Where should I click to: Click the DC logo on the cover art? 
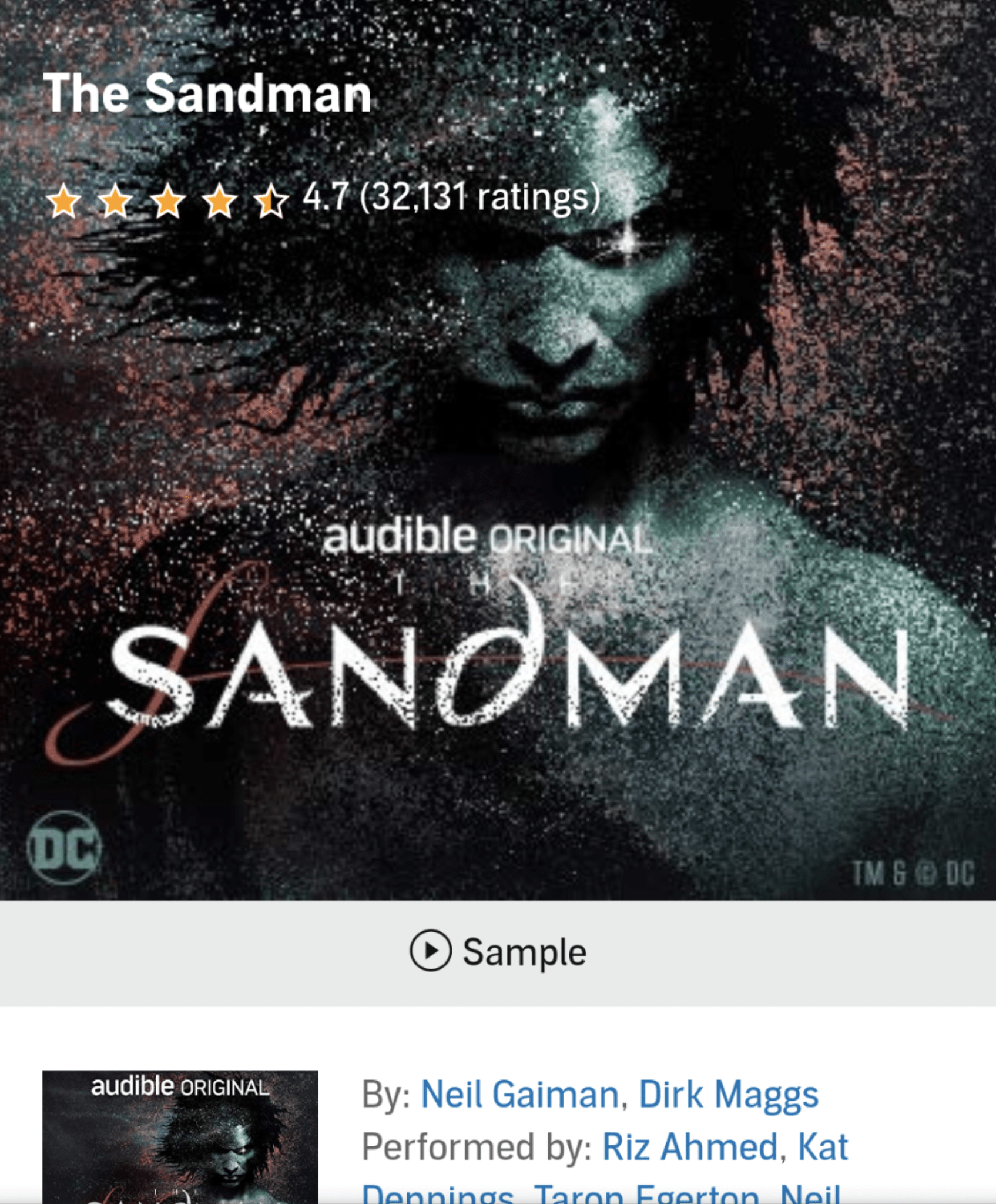click(64, 848)
